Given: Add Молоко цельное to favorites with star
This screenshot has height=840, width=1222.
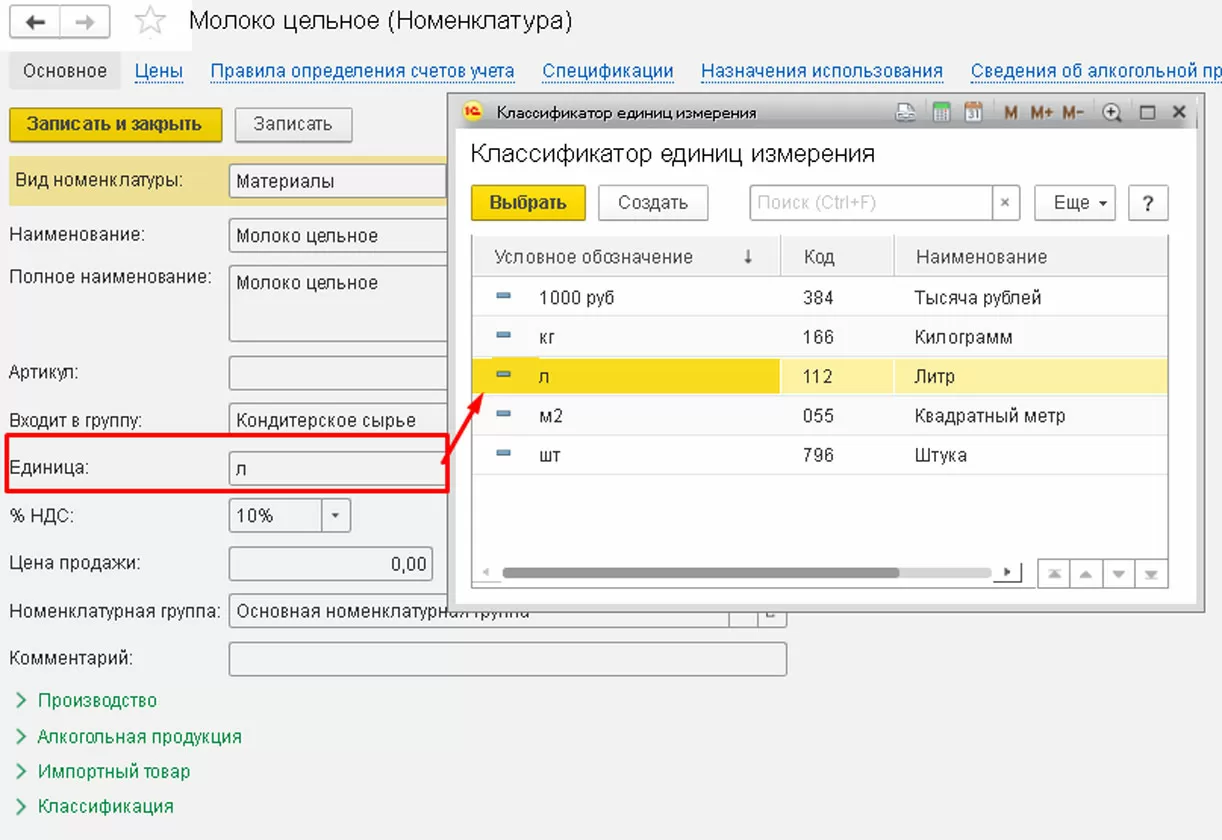Looking at the screenshot, I should coord(150,21).
